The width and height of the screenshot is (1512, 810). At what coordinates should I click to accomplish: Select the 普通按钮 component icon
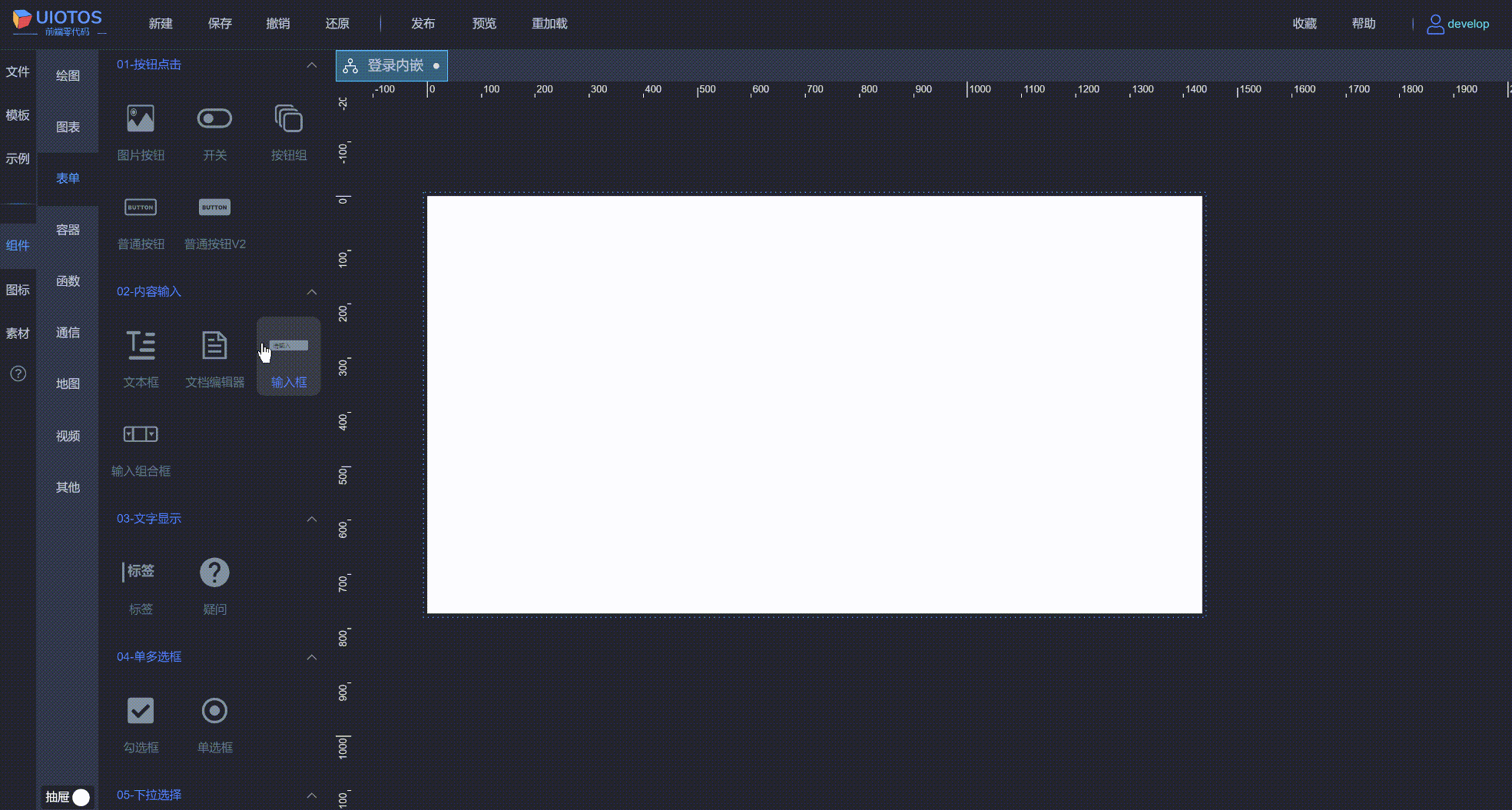(141, 207)
